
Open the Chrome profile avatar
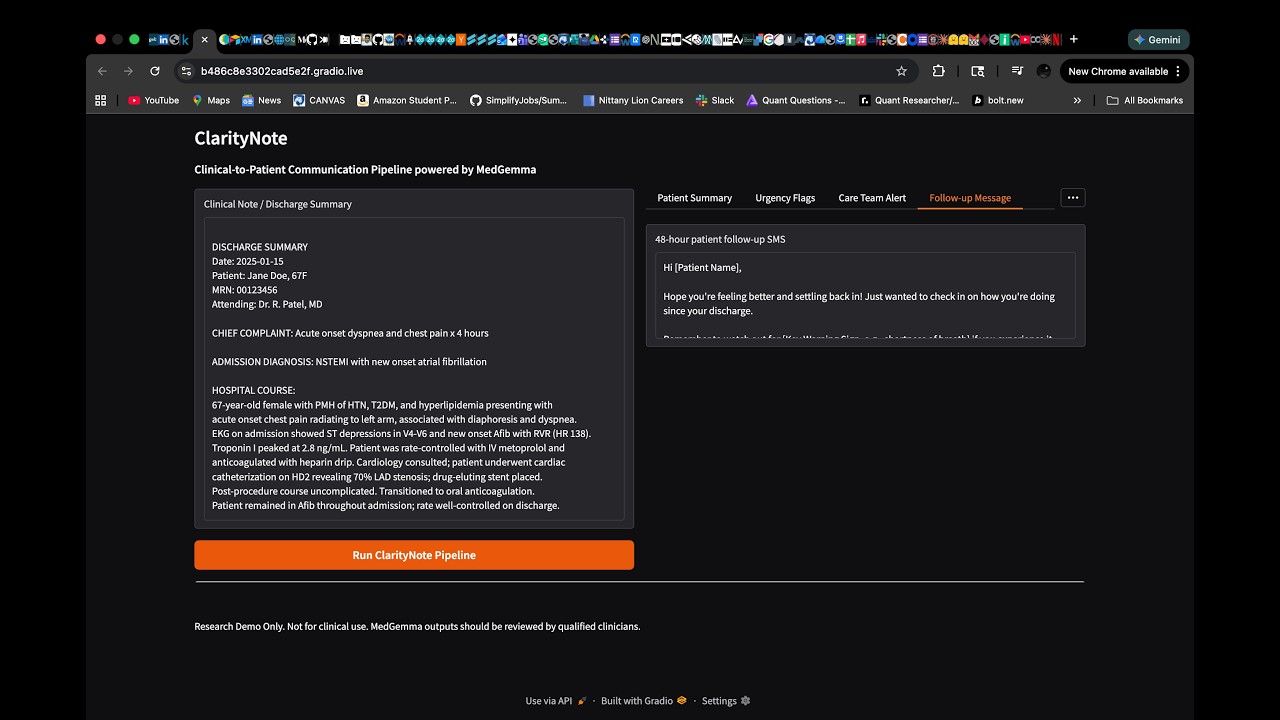point(1044,71)
